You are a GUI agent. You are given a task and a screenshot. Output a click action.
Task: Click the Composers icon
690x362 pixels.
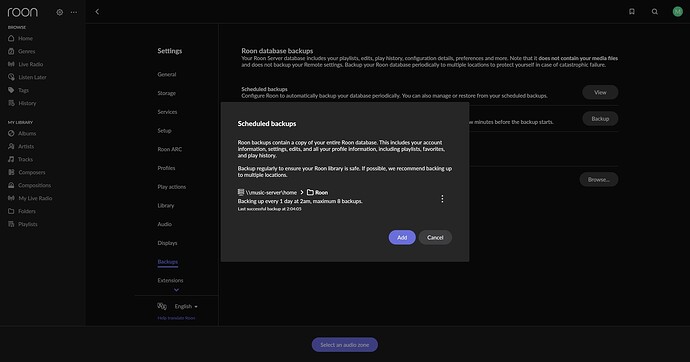(x=11, y=172)
